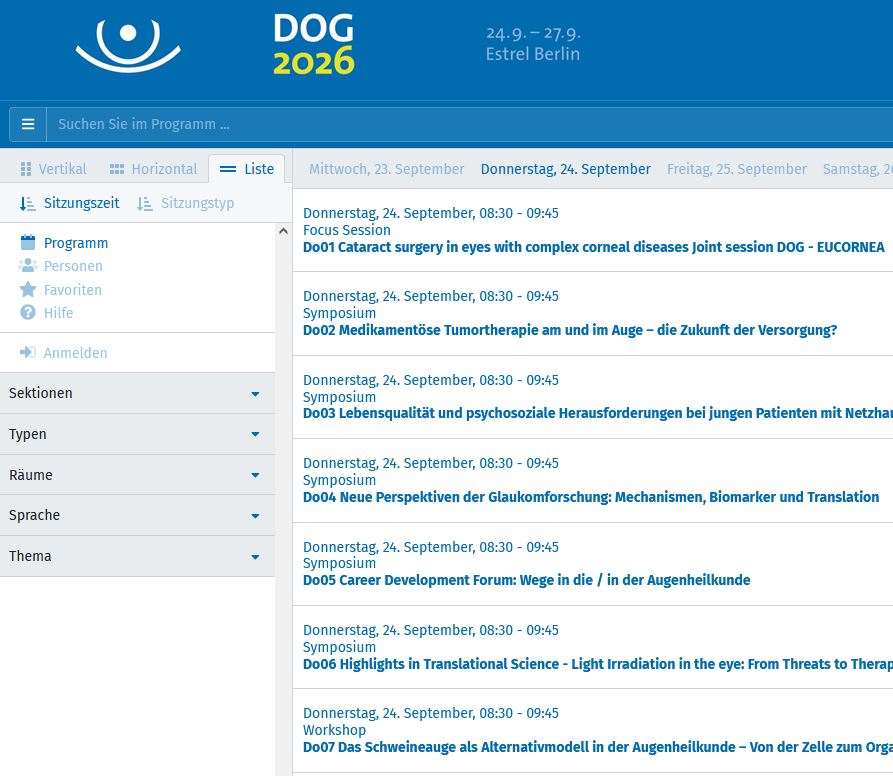Expand the Thema filter
The width and height of the screenshot is (893, 776).
click(x=137, y=556)
